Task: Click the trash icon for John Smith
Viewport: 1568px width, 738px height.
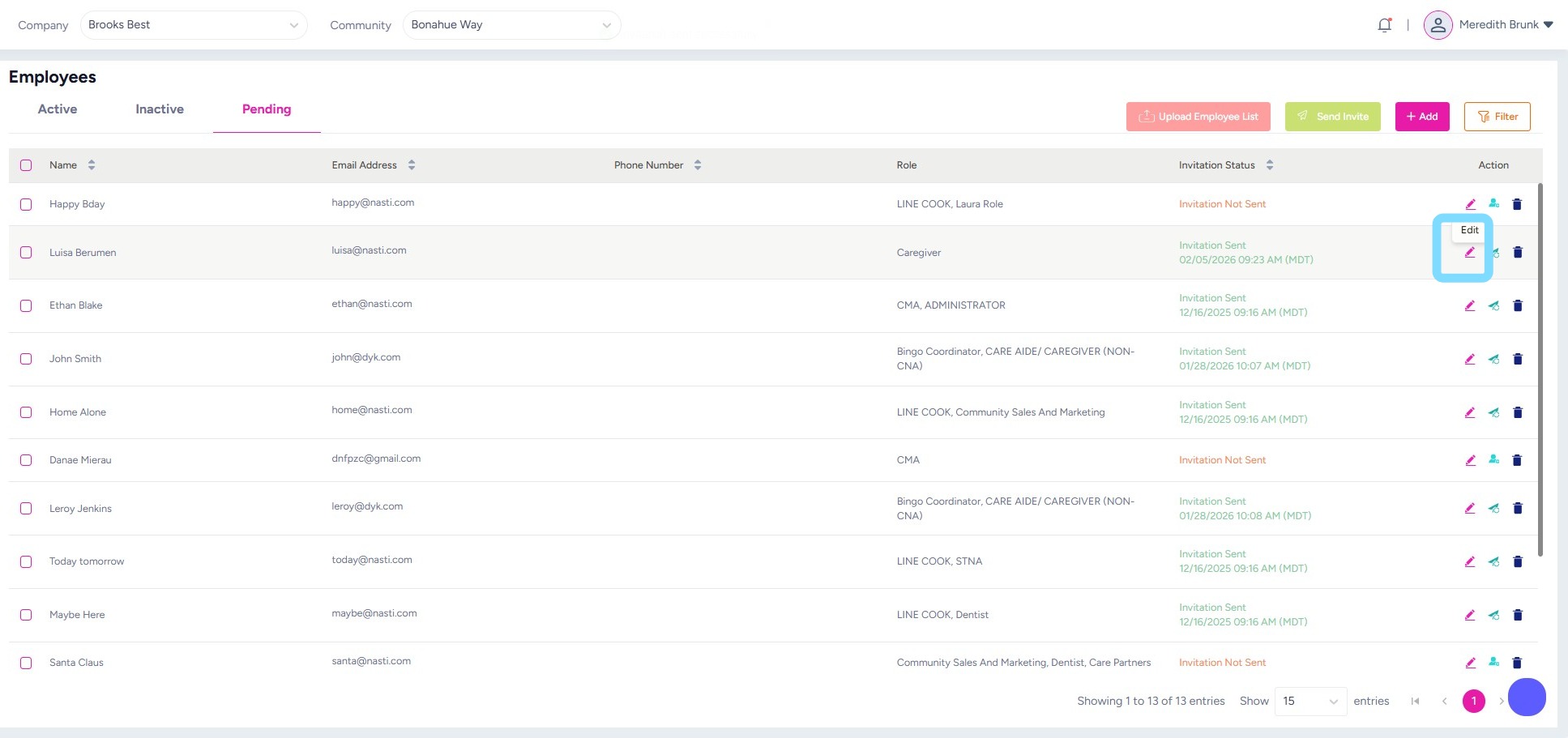Action: point(1518,359)
